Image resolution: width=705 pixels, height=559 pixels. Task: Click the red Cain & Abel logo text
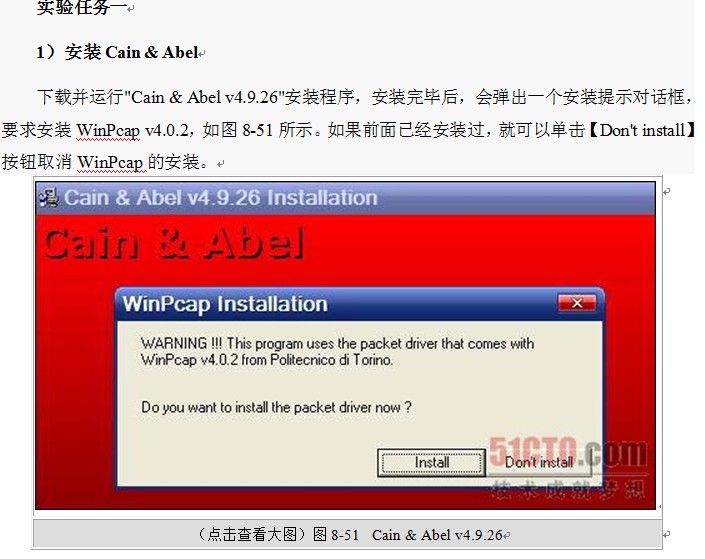[174, 243]
